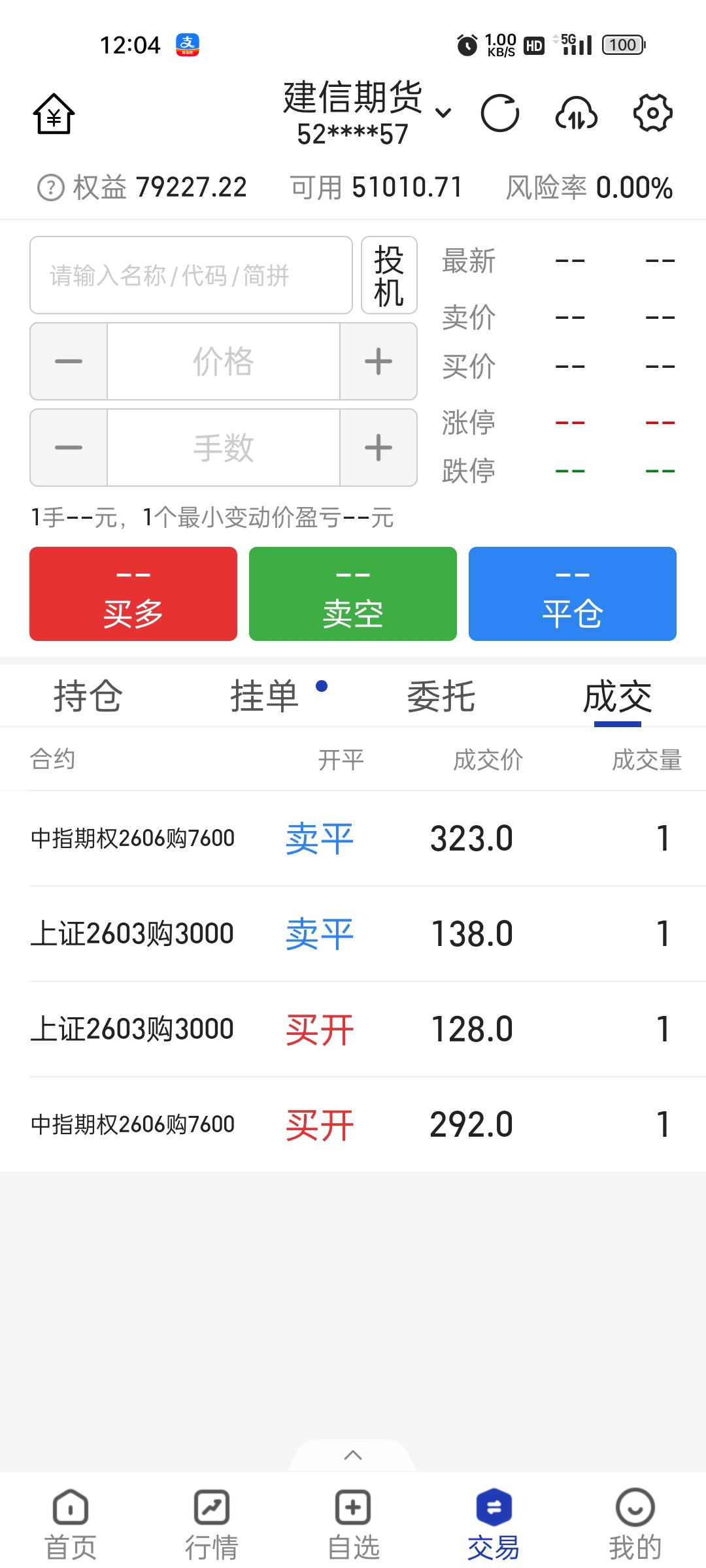
Task: Tap the 开平 column header
Action: click(341, 759)
